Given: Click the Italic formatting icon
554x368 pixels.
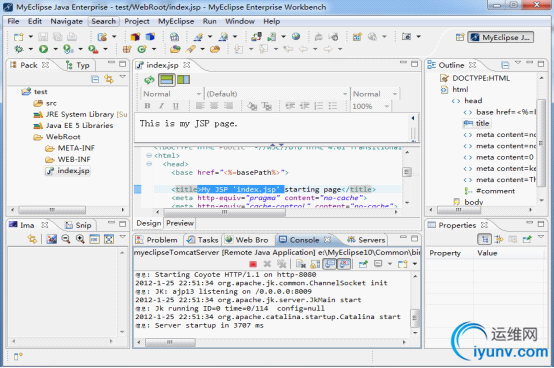Looking at the screenshot, I should [161, 106].
